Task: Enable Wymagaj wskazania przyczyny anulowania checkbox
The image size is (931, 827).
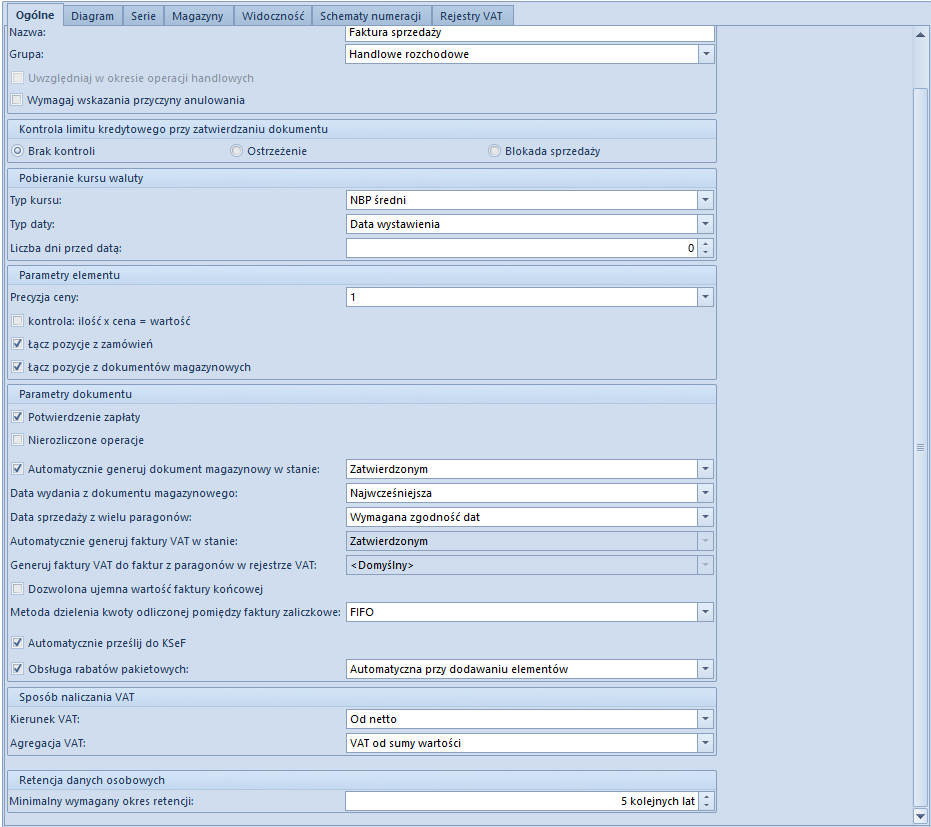Action: coord(16,100)
